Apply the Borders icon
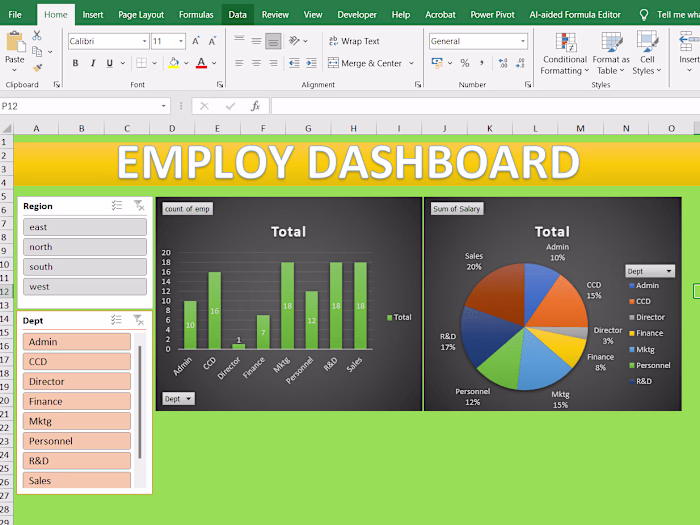 [x=142, y=63]
